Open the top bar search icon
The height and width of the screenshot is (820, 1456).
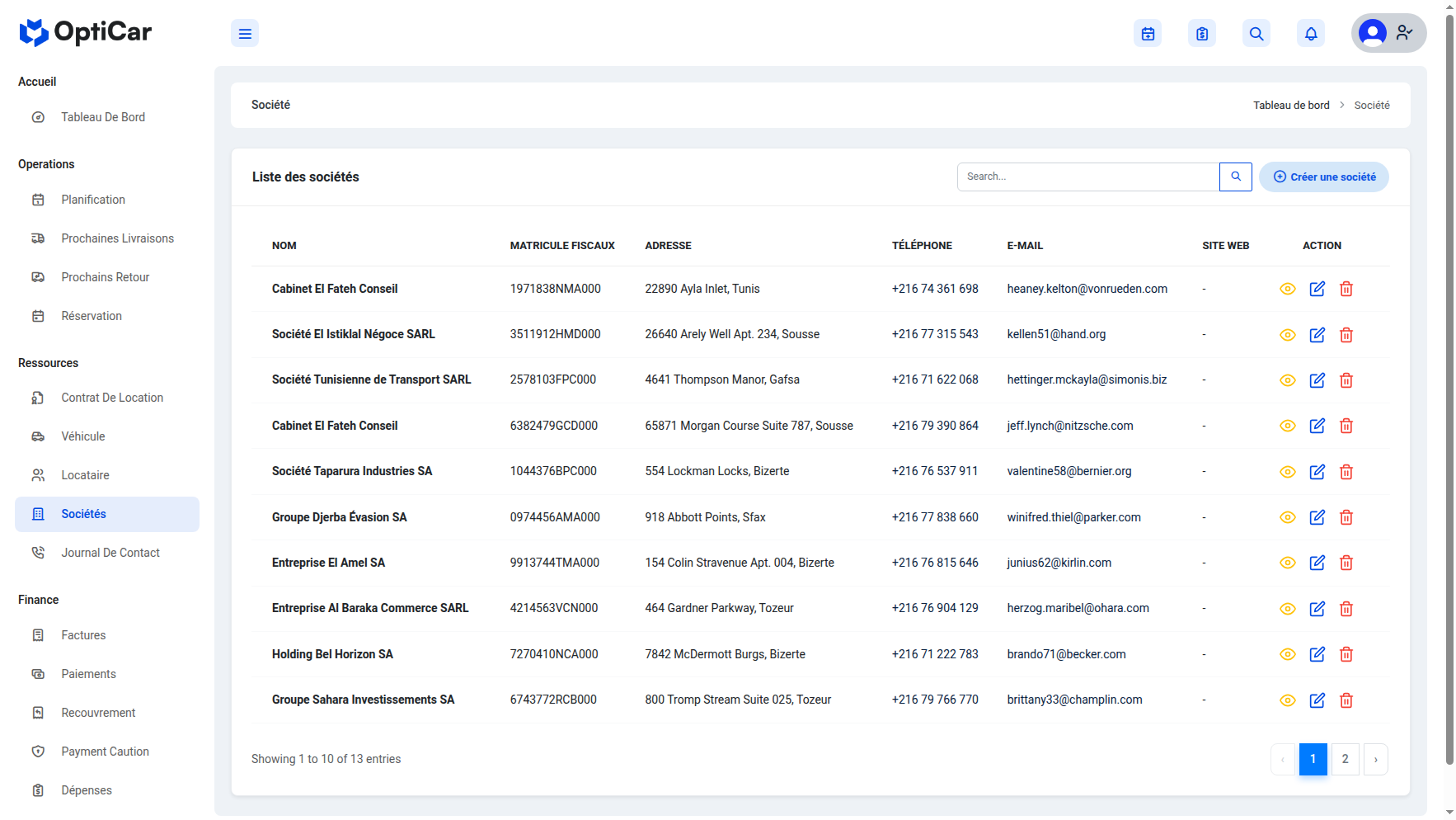1256,34
